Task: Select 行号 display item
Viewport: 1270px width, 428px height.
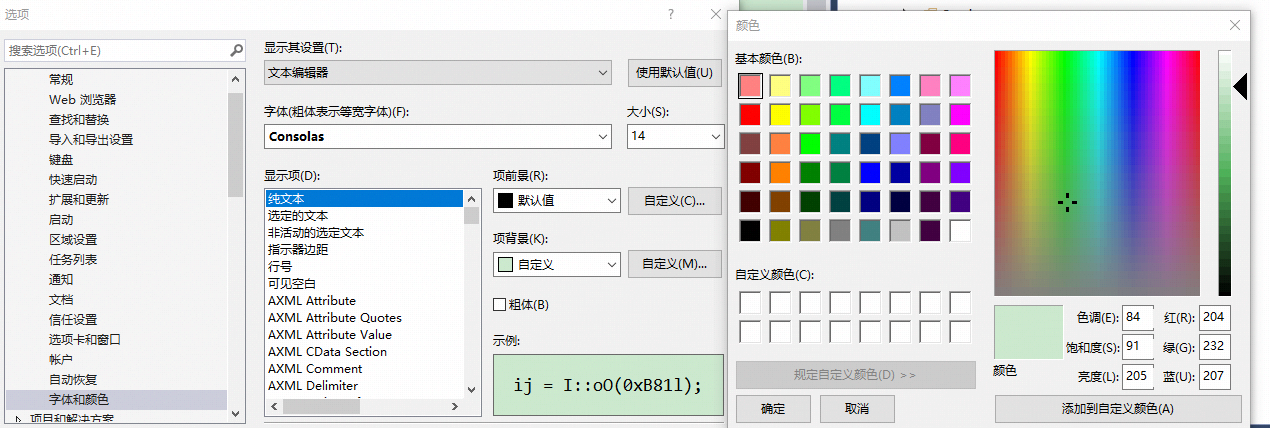Action: click(364, 266)
